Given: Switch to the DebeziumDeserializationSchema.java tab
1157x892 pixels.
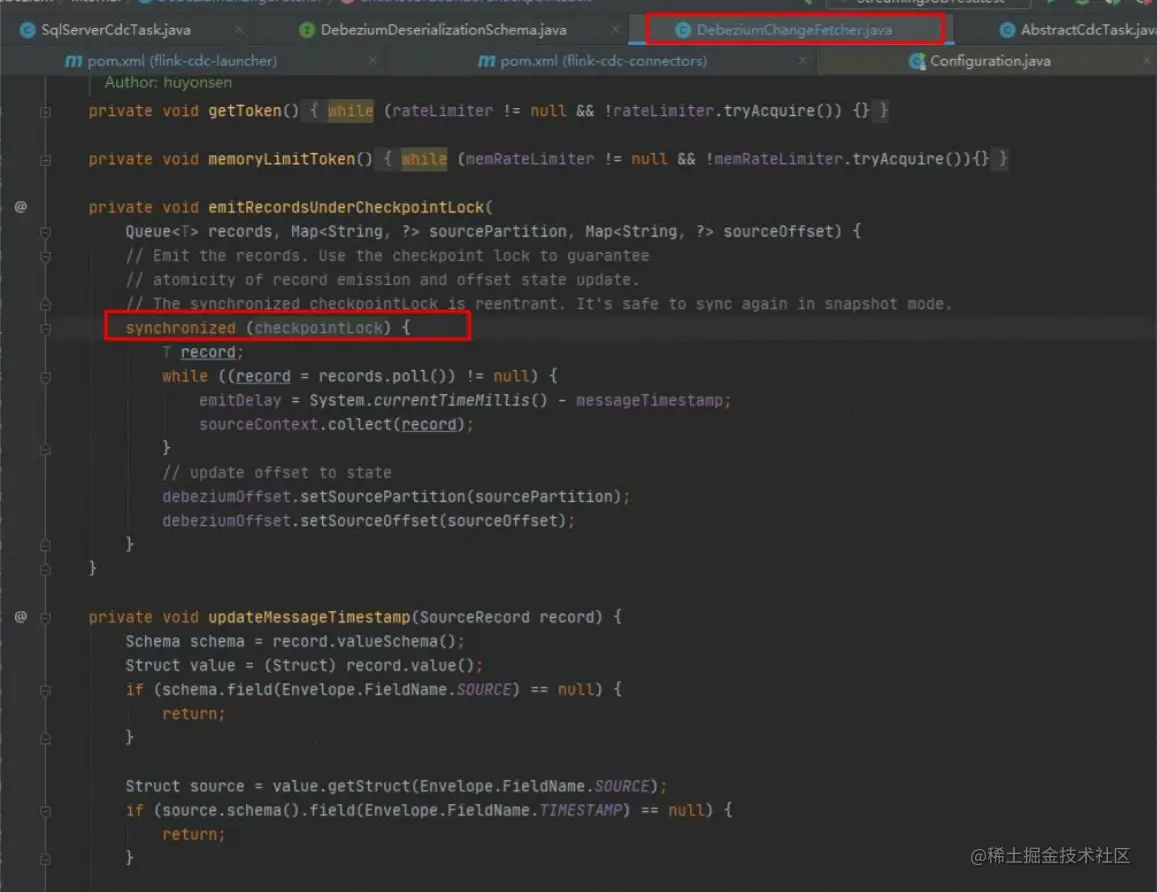Looking at the screenshot, I should coord(443,30).
